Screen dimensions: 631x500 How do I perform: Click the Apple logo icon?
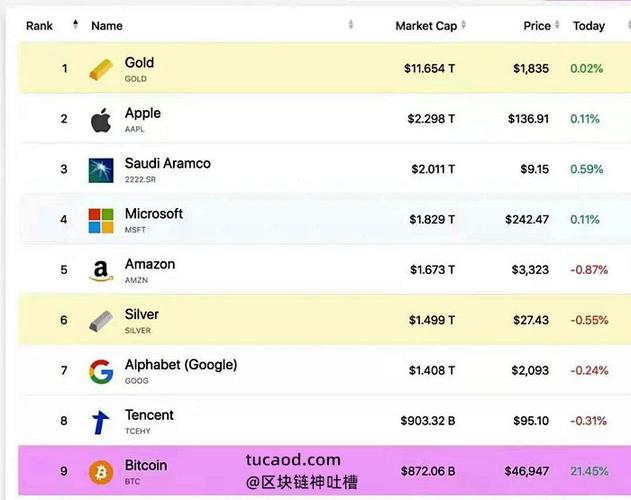pyautogui.click(x=101, y=120)
